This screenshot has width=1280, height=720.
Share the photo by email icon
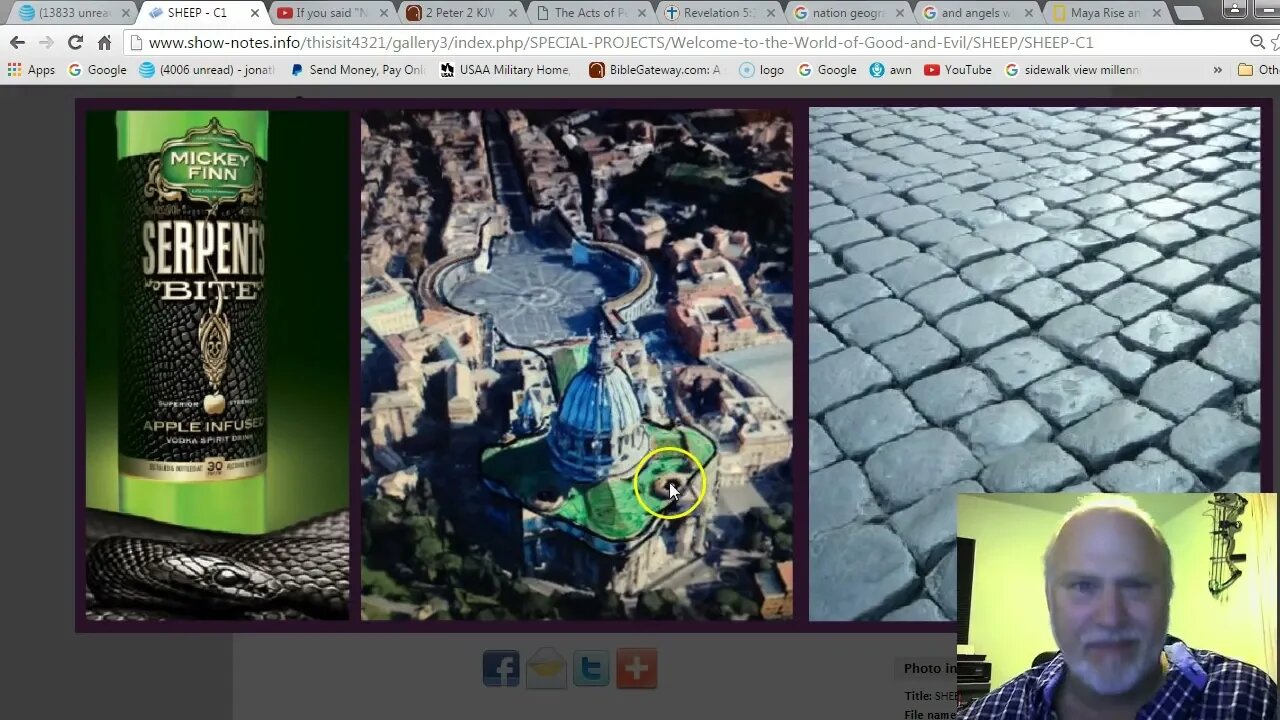[x=546, y=668]
